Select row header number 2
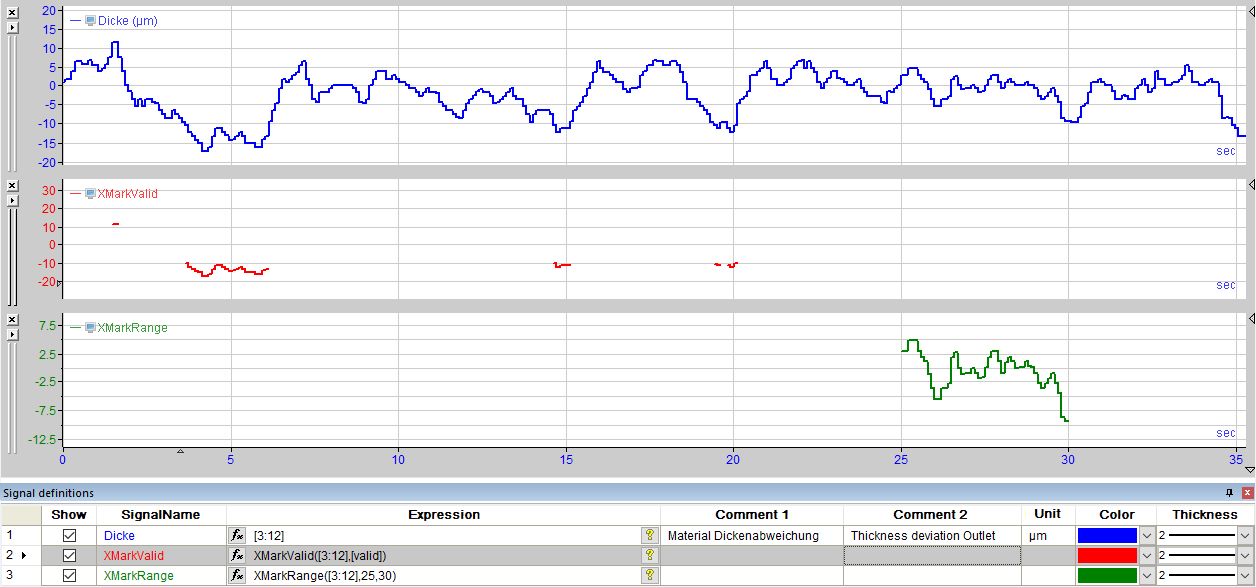The width and height of the screenshot is (1256, 587). 20,555
